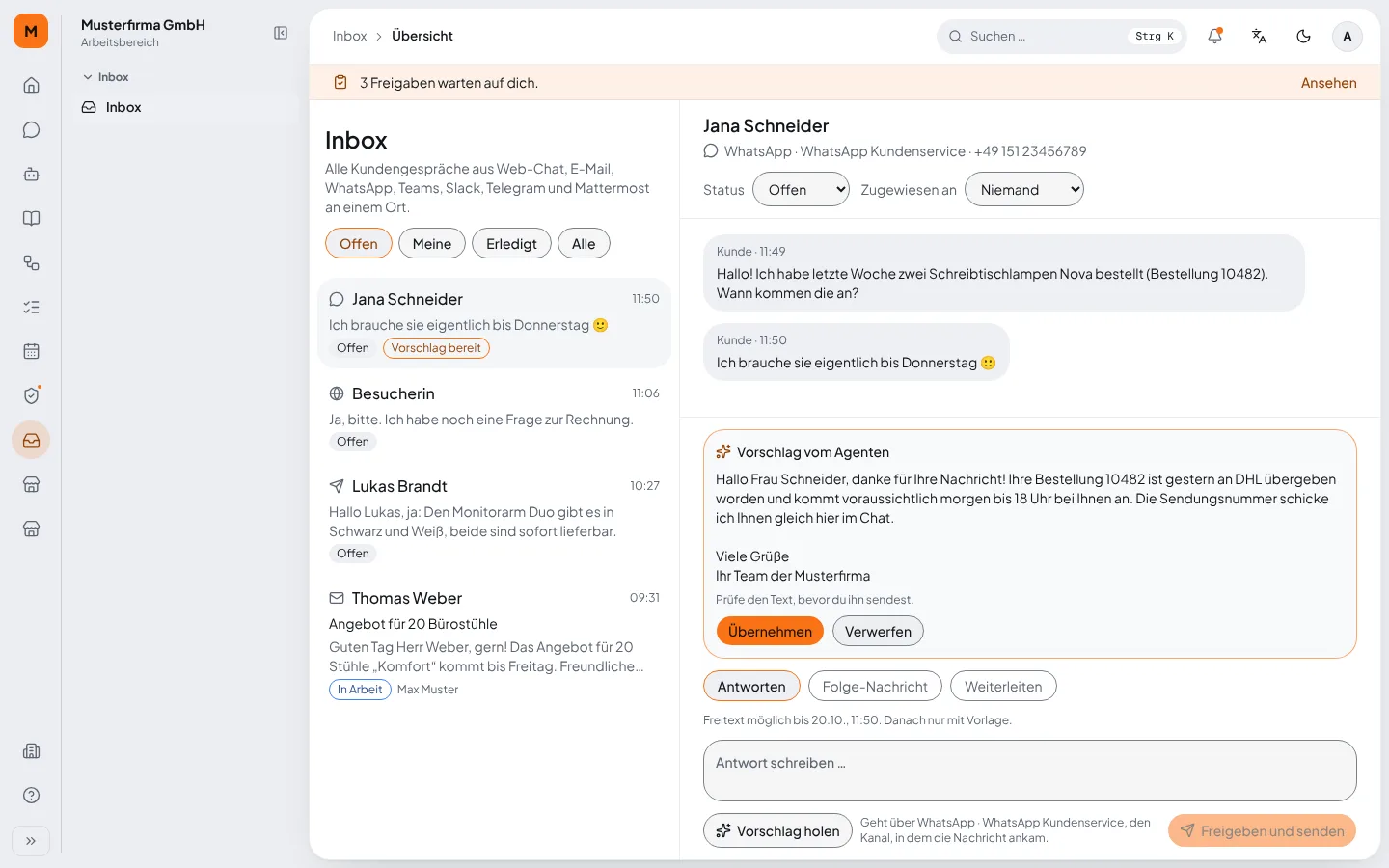Click the "Suchen …" search field
The height and width of the screenshot is (868, 1389).
(x=1061, y=36)
